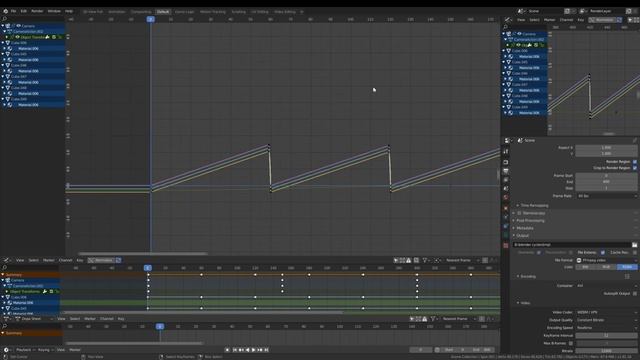The height and width of the screenshot is (360, 640).
Task: Open the Container dropdown
Action: (607, 286)
